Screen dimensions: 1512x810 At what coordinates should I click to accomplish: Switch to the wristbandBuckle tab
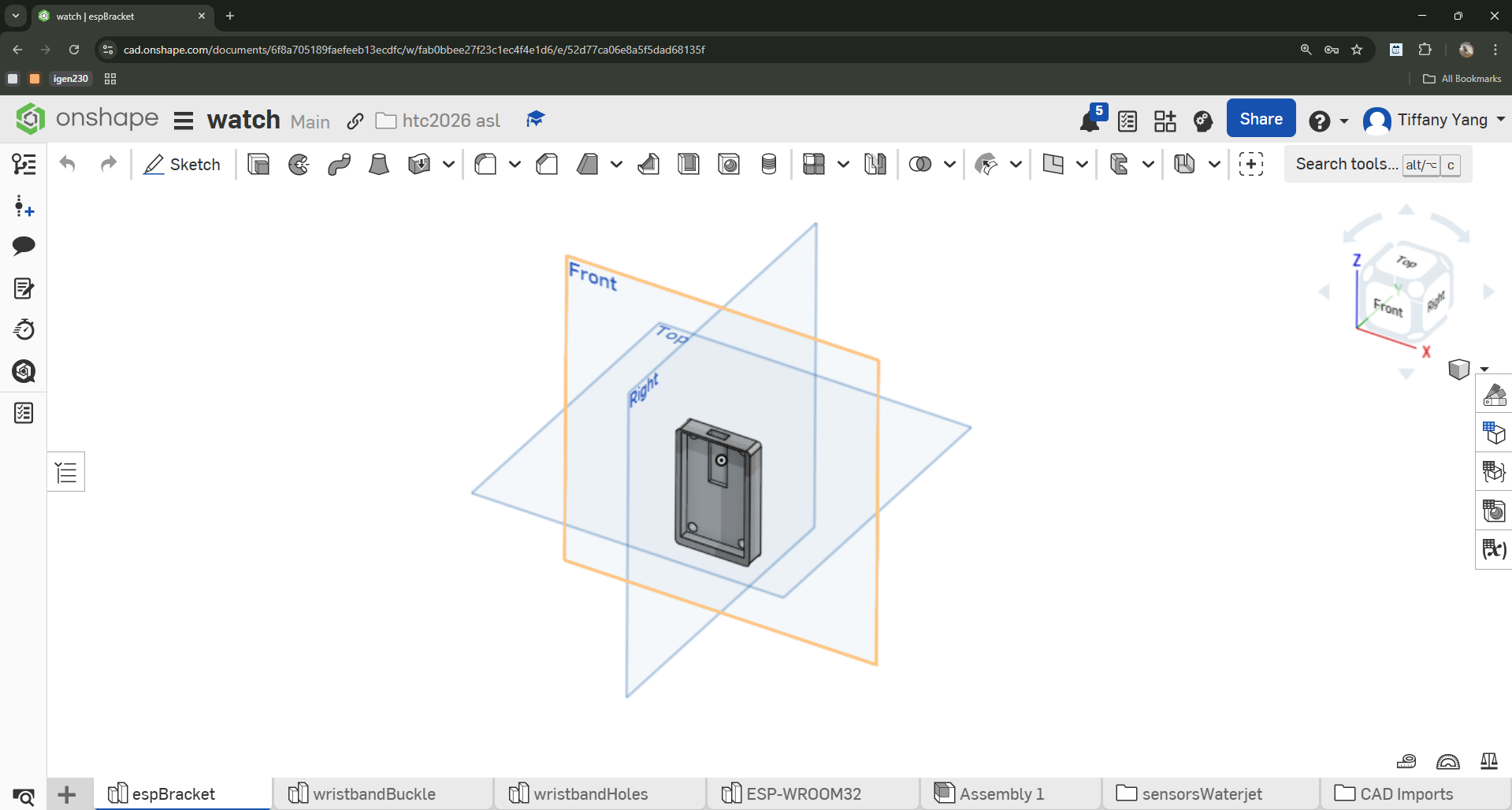click(x=373, y=793)
